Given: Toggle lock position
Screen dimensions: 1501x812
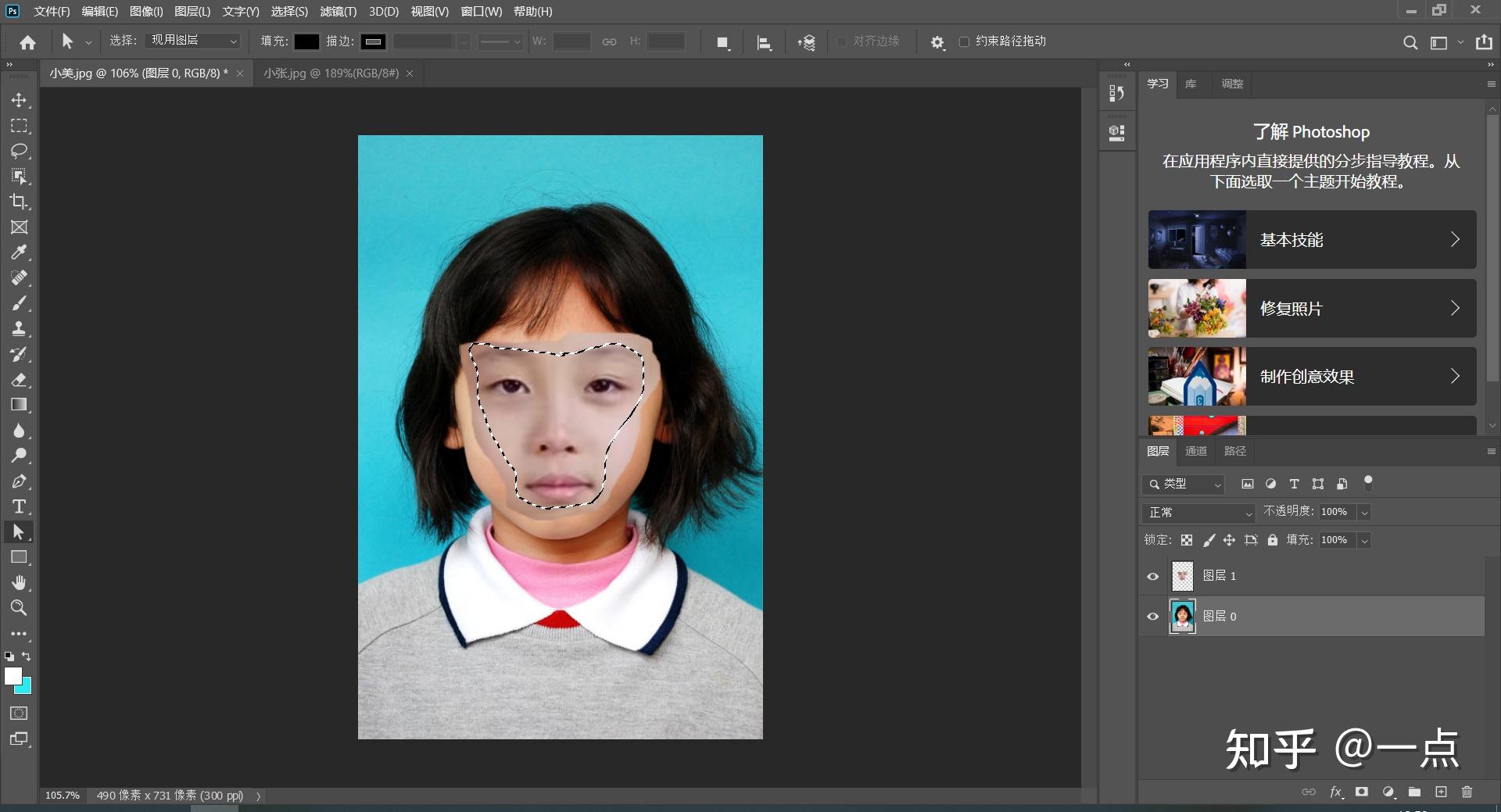Looking at the screenshot, I should point(1229,540).
